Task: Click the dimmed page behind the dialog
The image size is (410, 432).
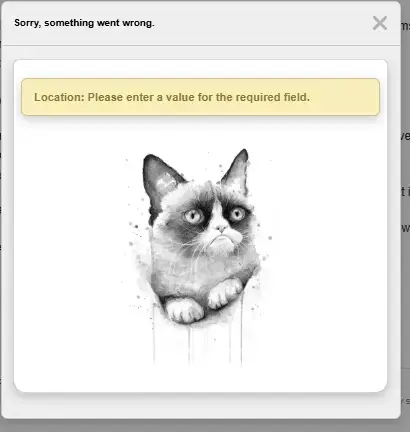Action: (405, 267)
